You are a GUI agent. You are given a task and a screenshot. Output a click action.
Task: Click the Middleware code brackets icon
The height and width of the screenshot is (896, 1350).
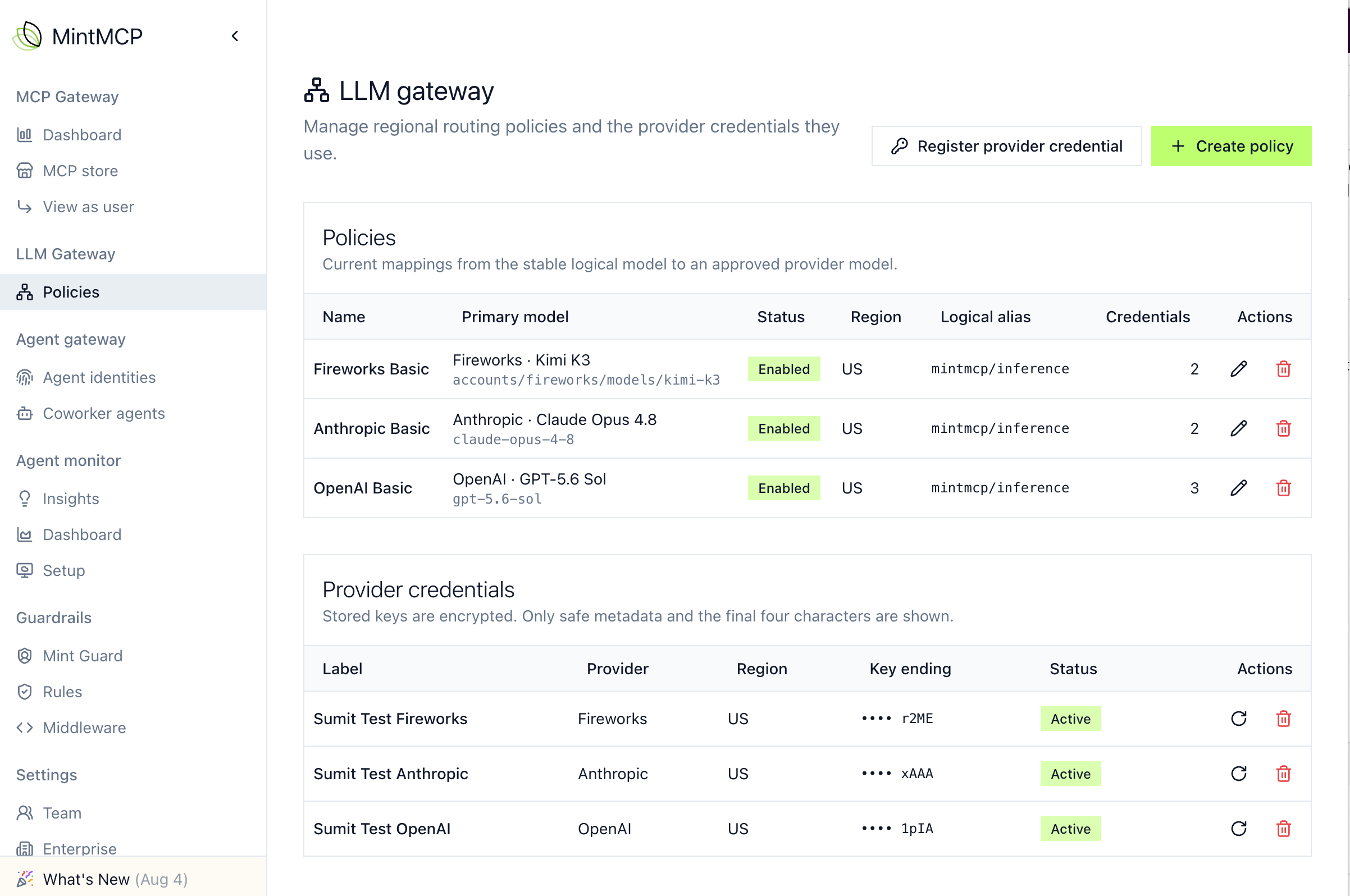(25, 728)
